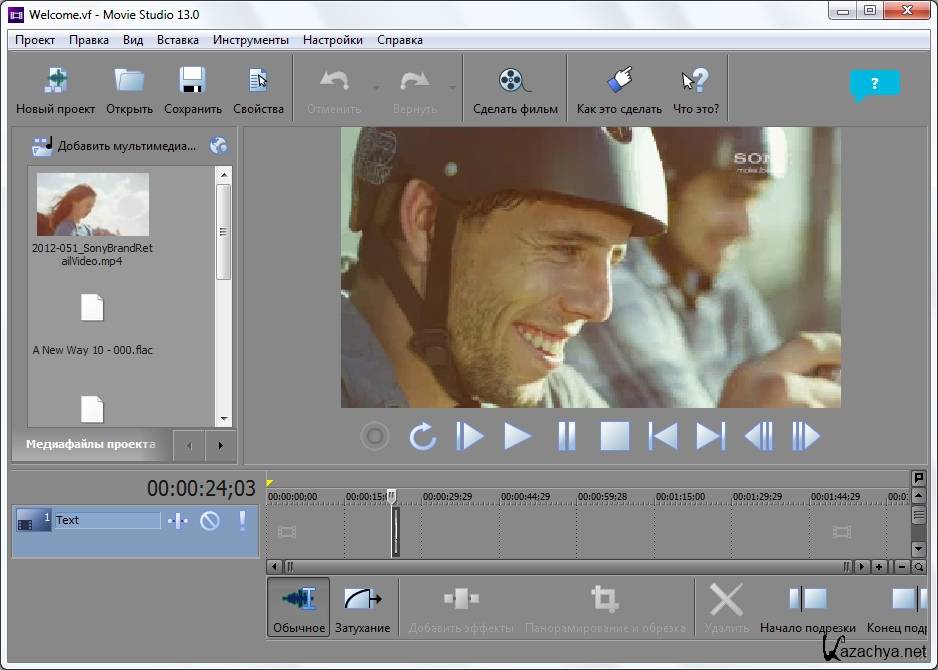Open the Вставка menu
This screenshot has height=670, width=938.
click(178, 40)
